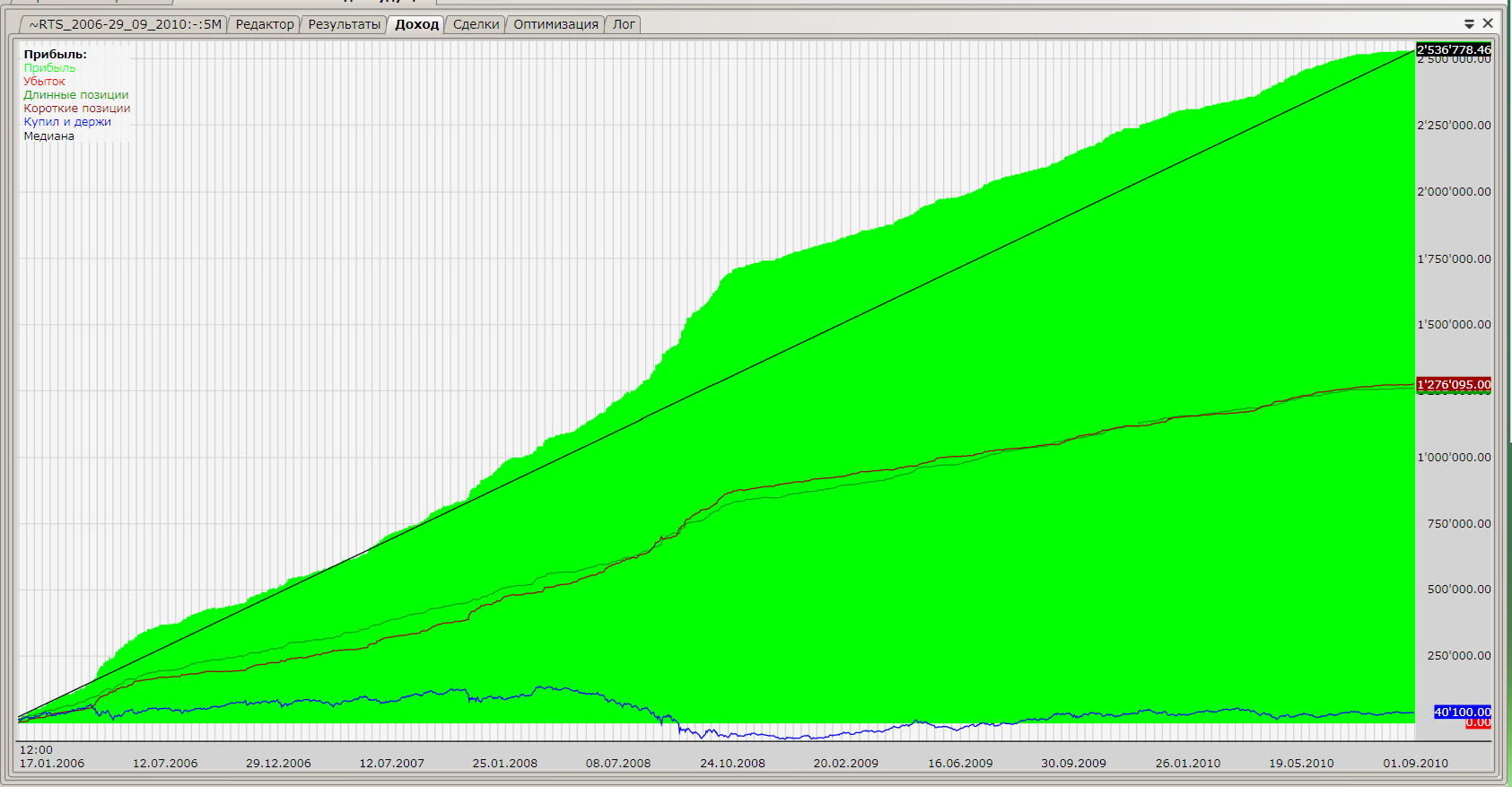Click the 500'000.00 axis value

[1459, 590]
